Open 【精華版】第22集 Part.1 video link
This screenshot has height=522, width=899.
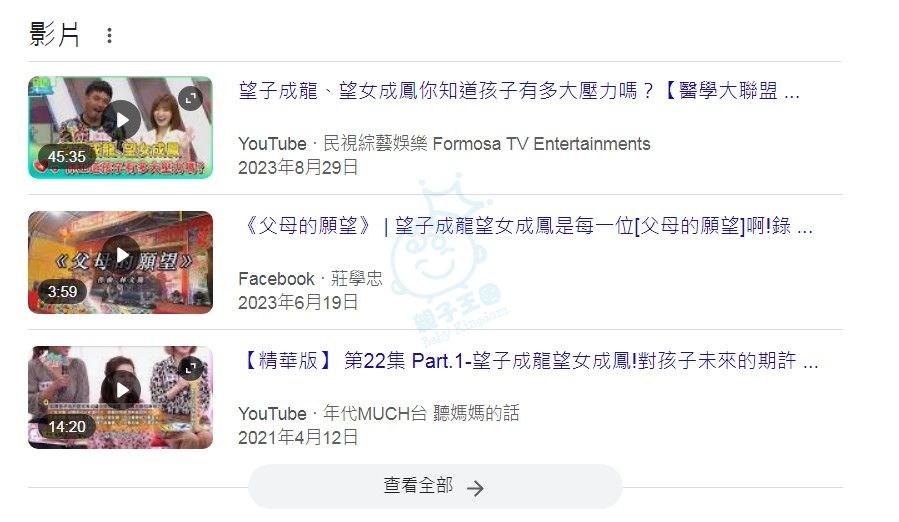pyautogui.click(x=528, y=361)
